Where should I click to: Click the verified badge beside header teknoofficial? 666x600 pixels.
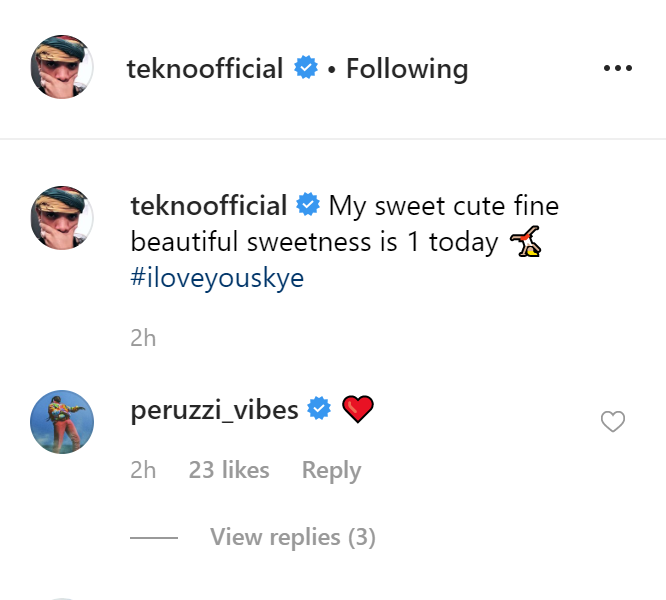[x=306, y=69]
